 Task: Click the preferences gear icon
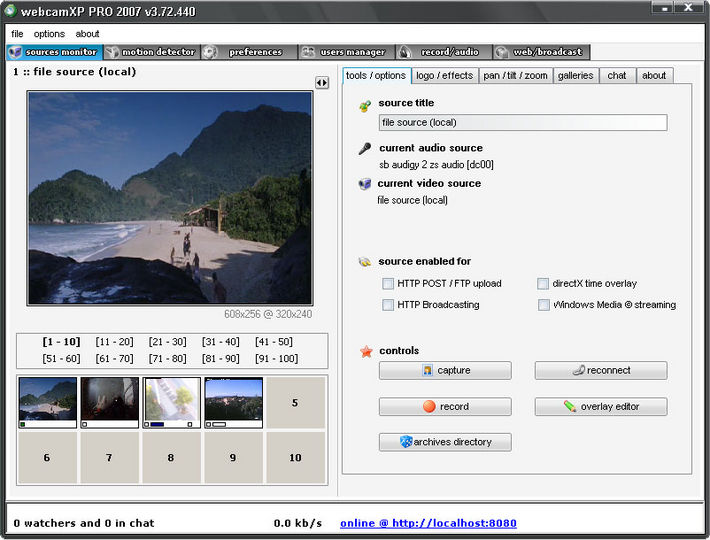click(210, 52)
